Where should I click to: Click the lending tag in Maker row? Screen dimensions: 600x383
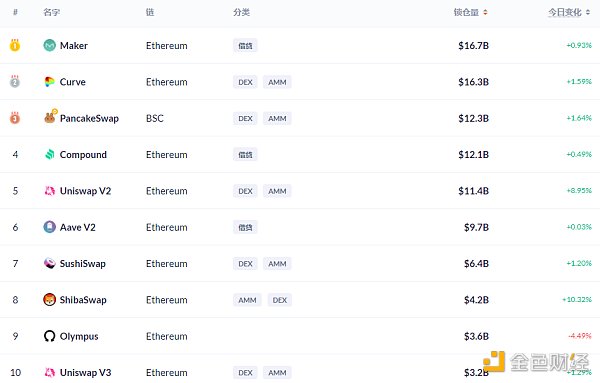pyautogui.click(x=245, y=46)
